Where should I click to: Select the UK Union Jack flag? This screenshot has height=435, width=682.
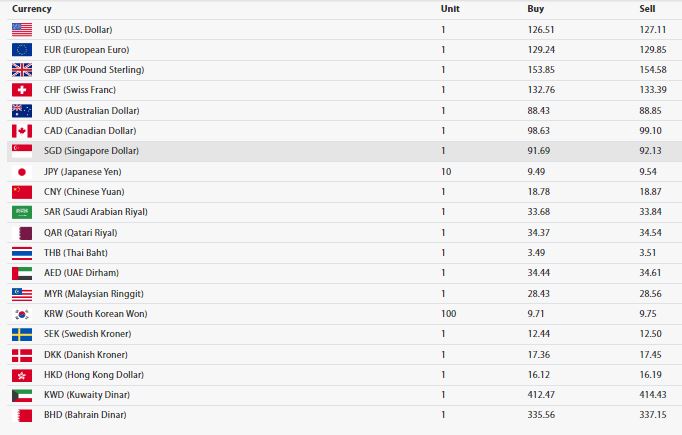(22, 70)
